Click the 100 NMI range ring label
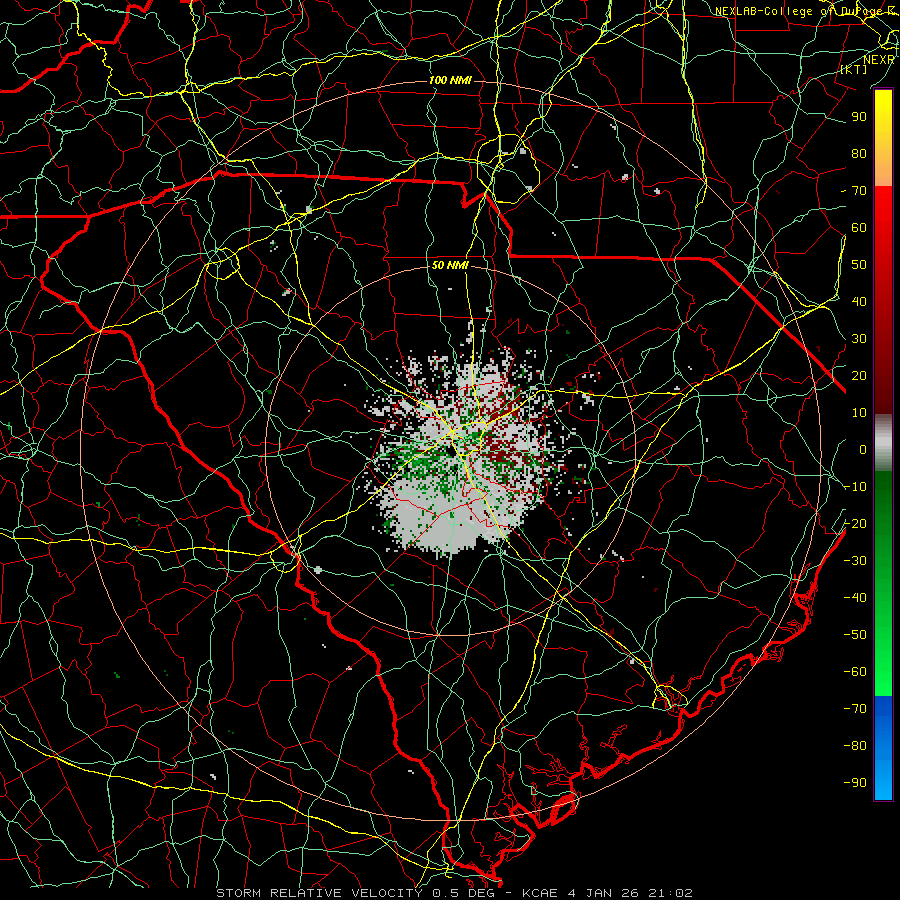Image resolution: width=900 pixels, height=900 pixels. coord(450,80)
